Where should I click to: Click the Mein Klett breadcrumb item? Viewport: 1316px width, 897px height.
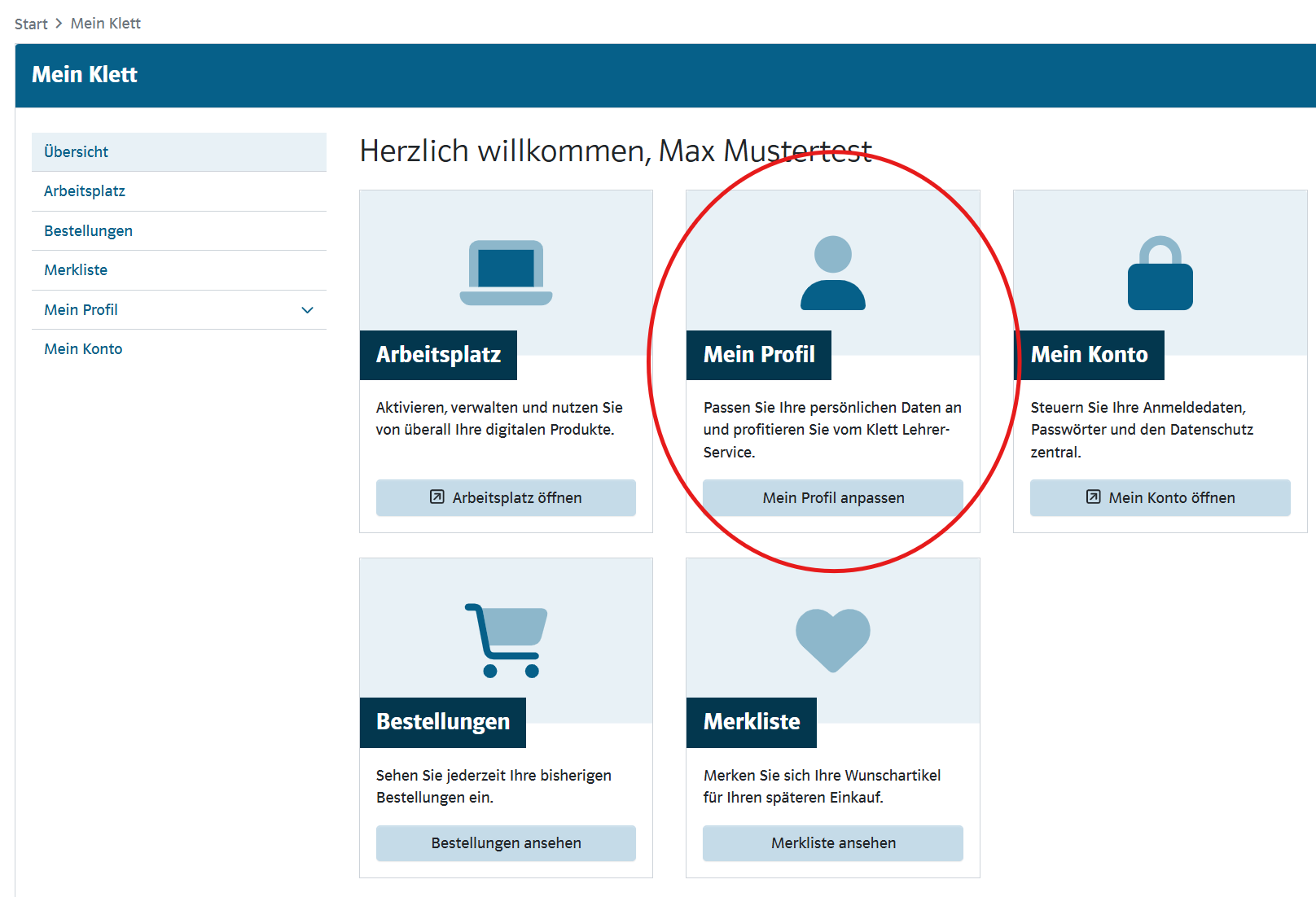tap(106, 24)
